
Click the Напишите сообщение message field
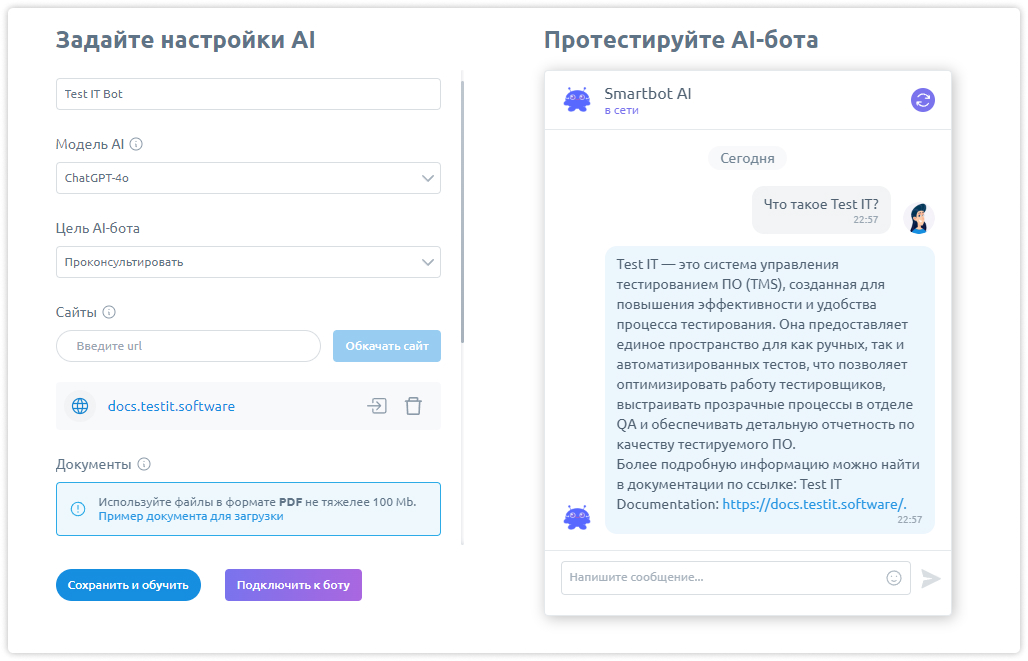[x=736, y=578]
